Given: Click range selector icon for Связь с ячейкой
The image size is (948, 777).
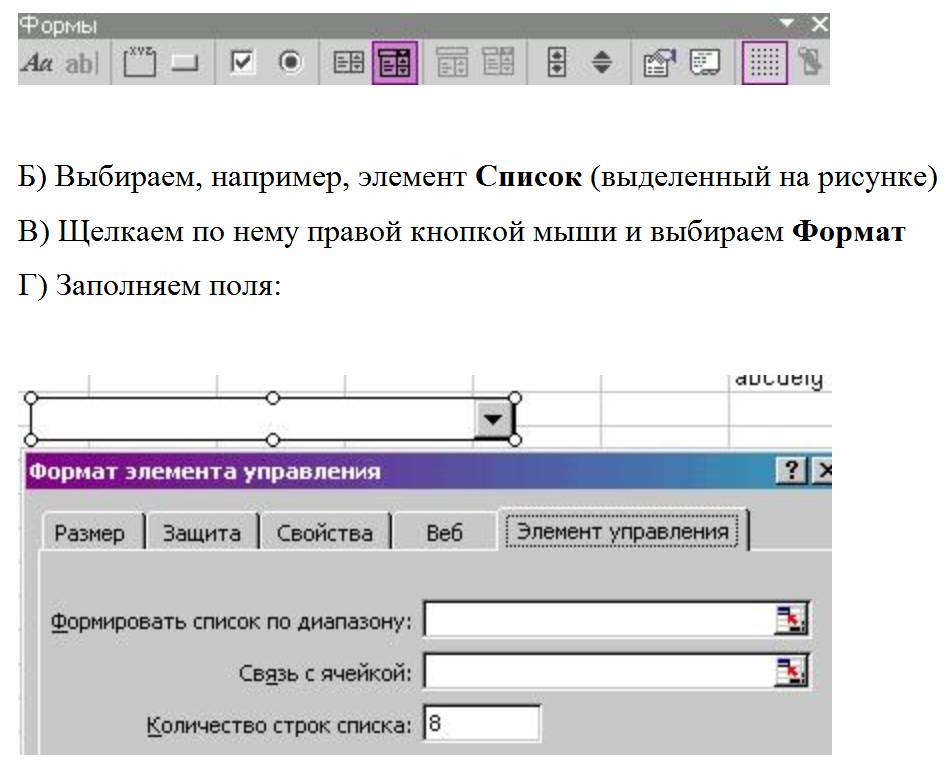Looking at the screenshot, I should pos(791,671).
